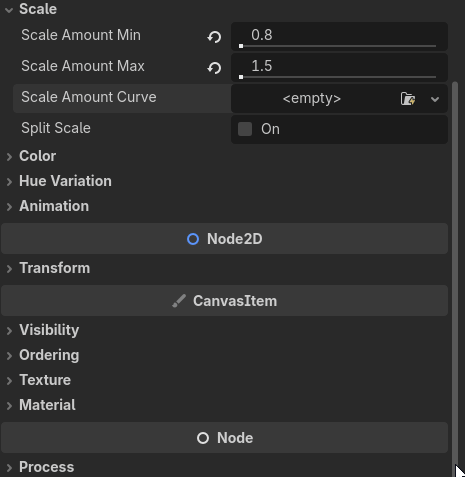Click the quick load icon for Scale Amount Curve
This screenshot has width=465, height=477.
408,99
